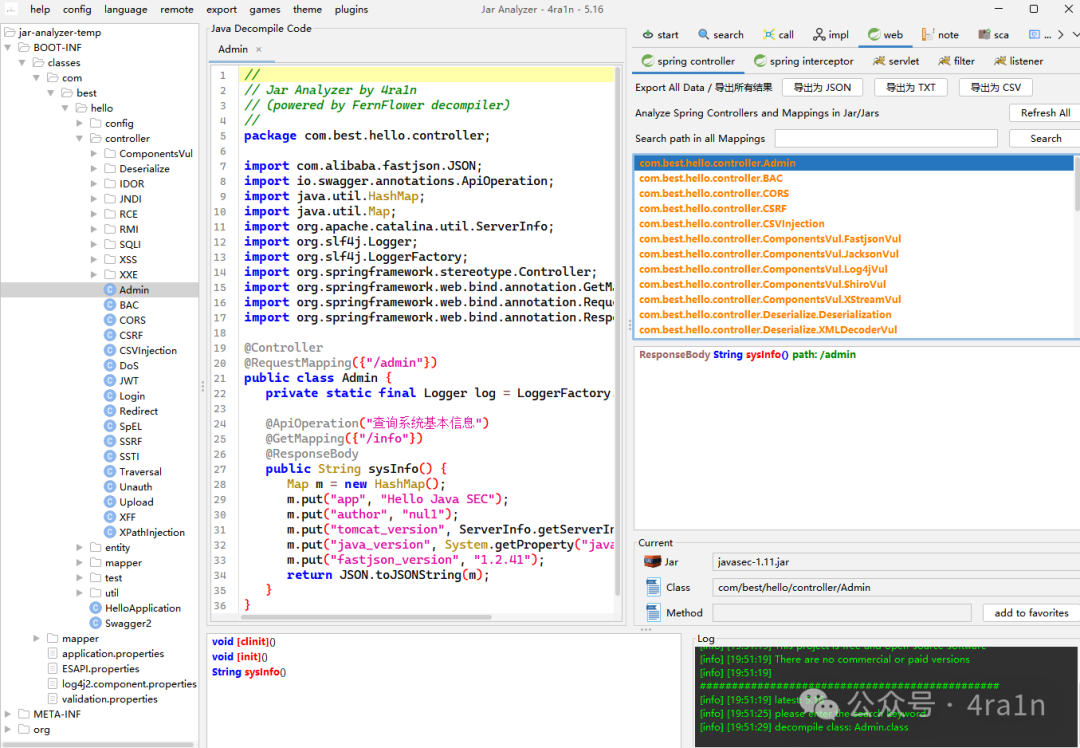The image size is (1080, 748).
Task: Collapse the controller folder in tree
Action: pyautogui.click(x=81, y=138)
